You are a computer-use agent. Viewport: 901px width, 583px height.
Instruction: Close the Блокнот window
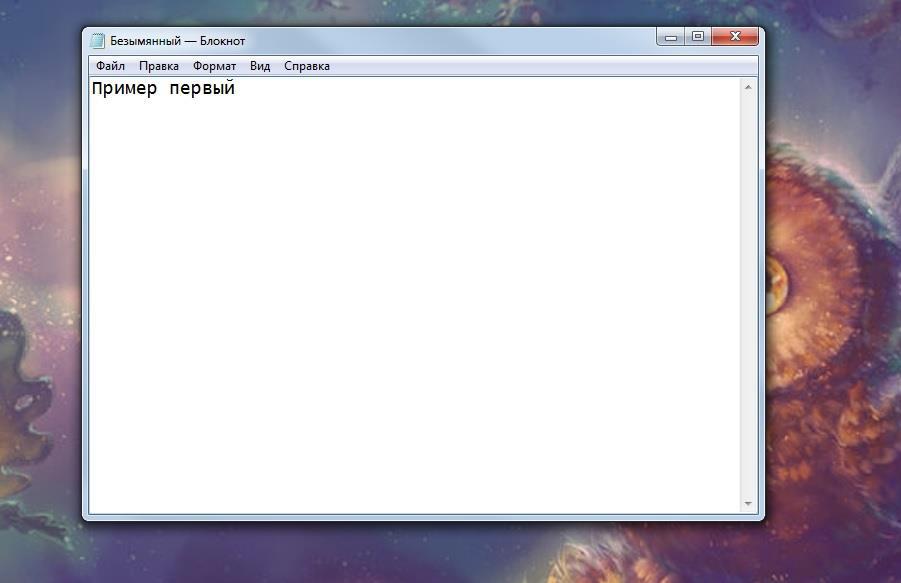pyautogui.click(x=736, y=37)
